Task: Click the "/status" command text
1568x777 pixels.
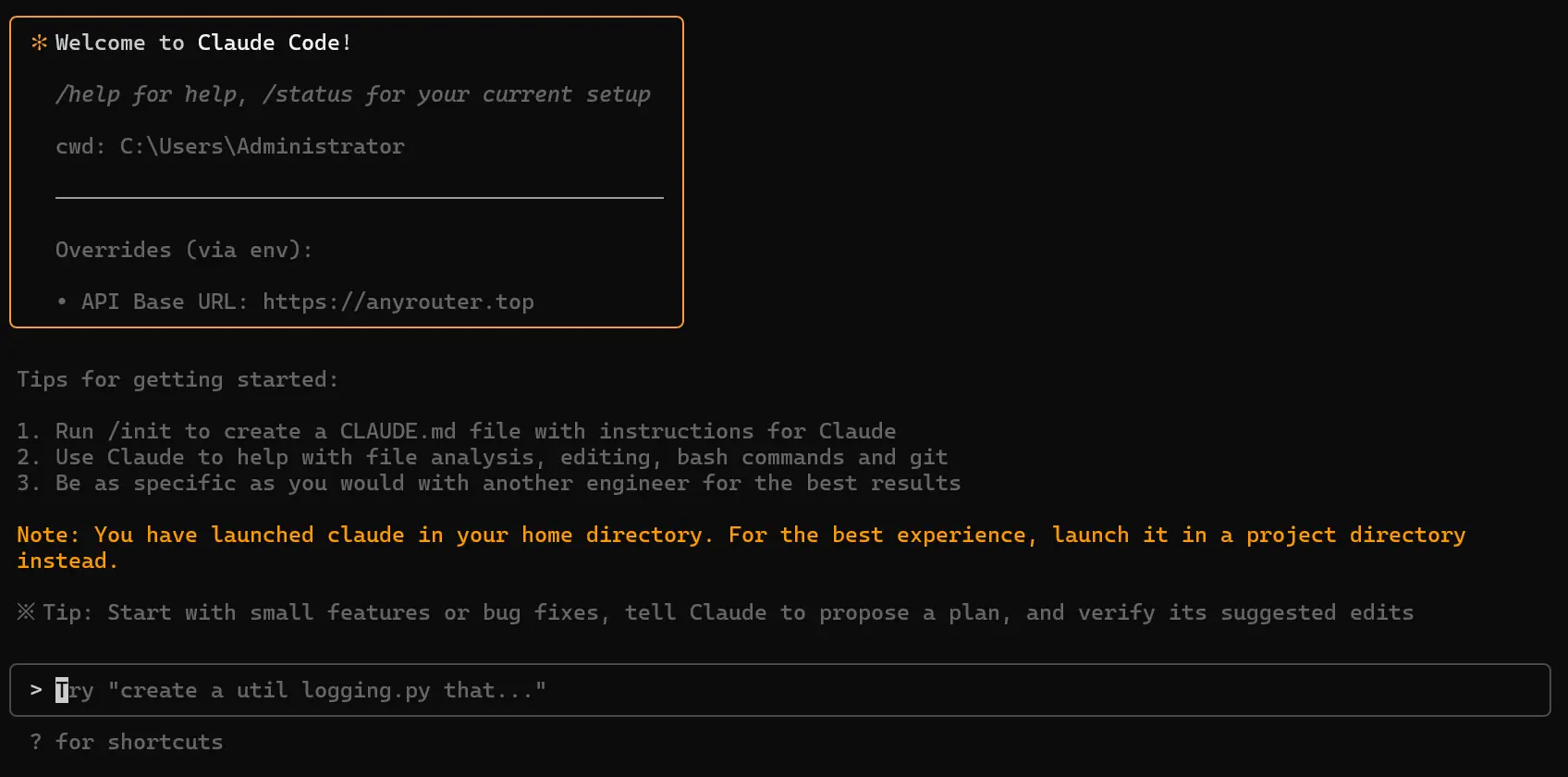Action: point(307,94)
